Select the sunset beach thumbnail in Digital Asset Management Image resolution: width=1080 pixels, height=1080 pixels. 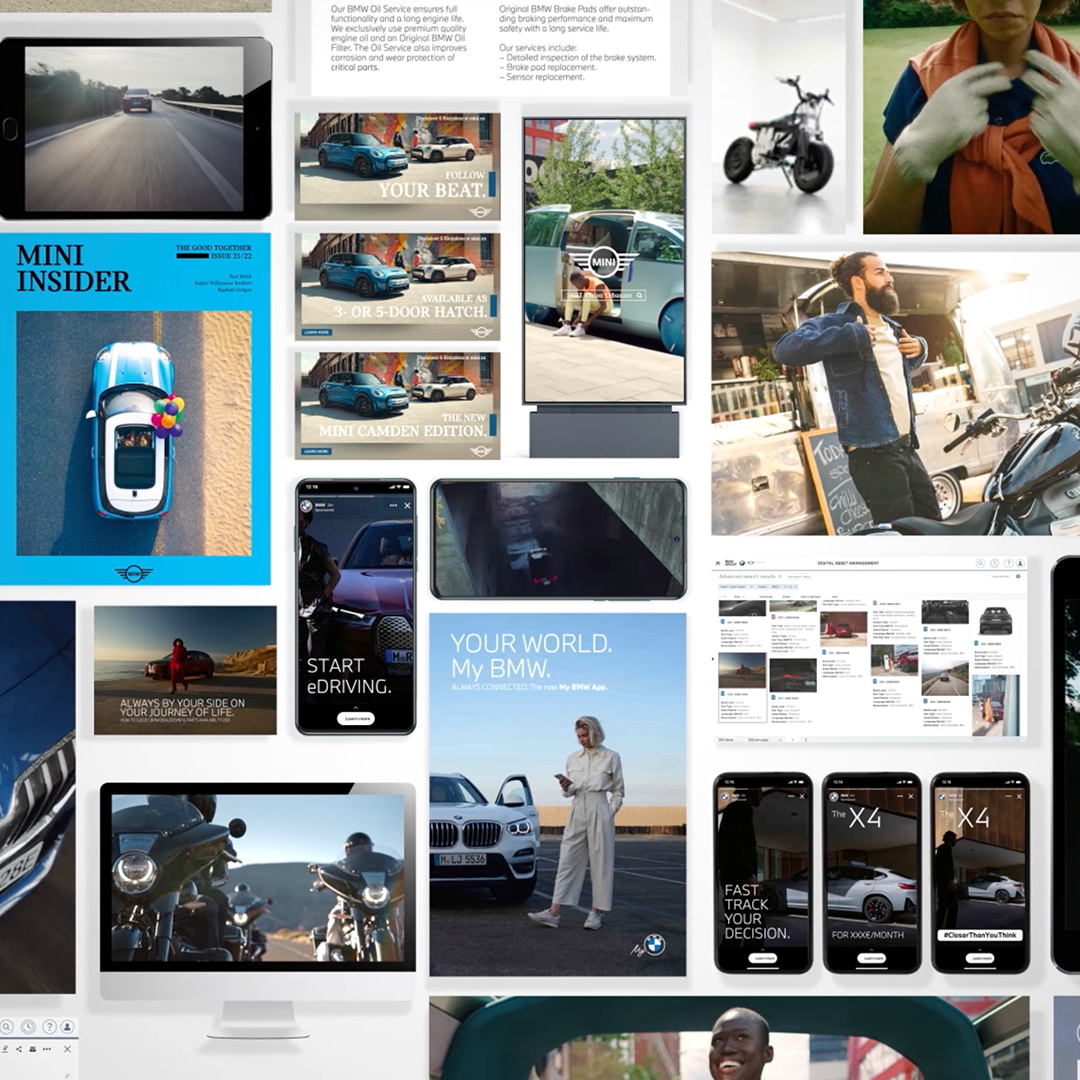pos(742,670)
